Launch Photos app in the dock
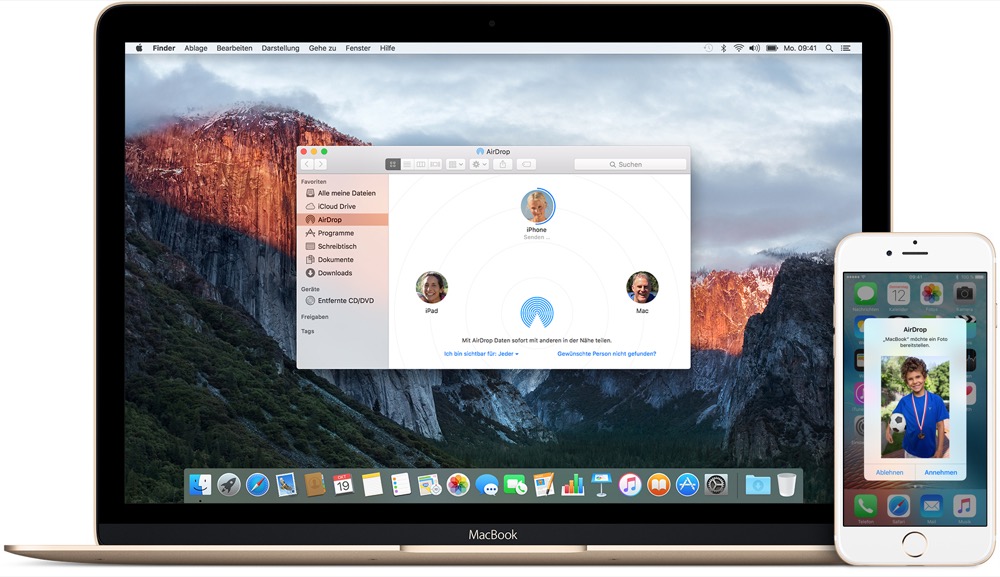The width and height of the screenshot is (1000, 577). (x=458, y=485)
